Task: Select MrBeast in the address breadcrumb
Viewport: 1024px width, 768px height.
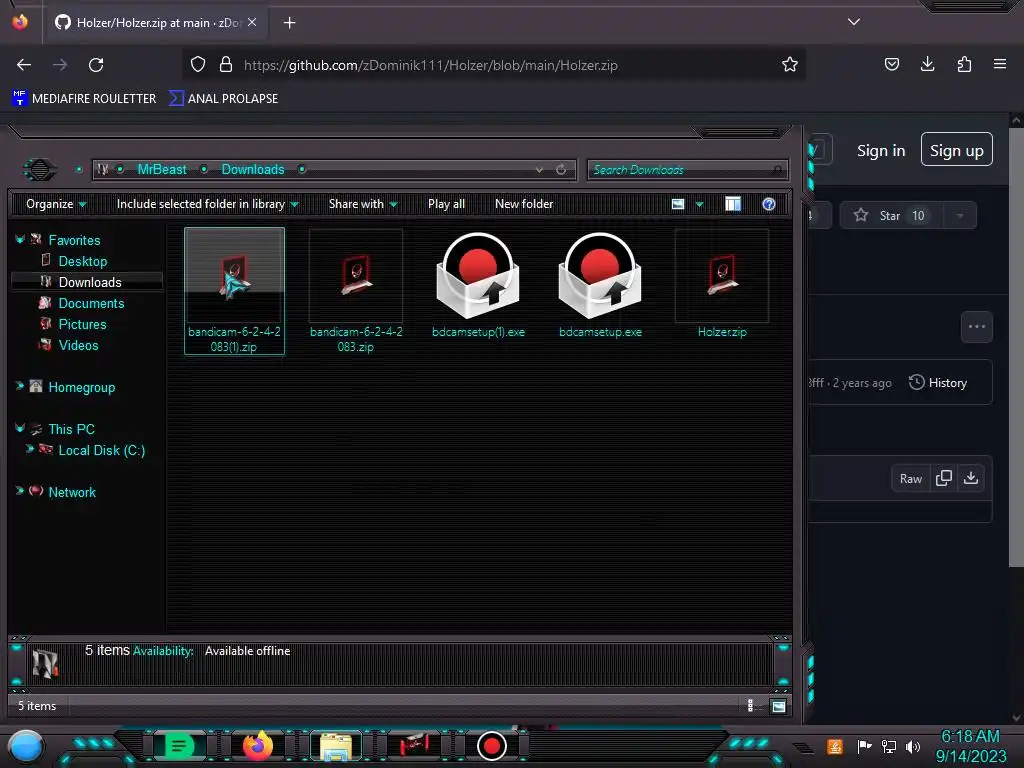Action: tap(162, 170)
